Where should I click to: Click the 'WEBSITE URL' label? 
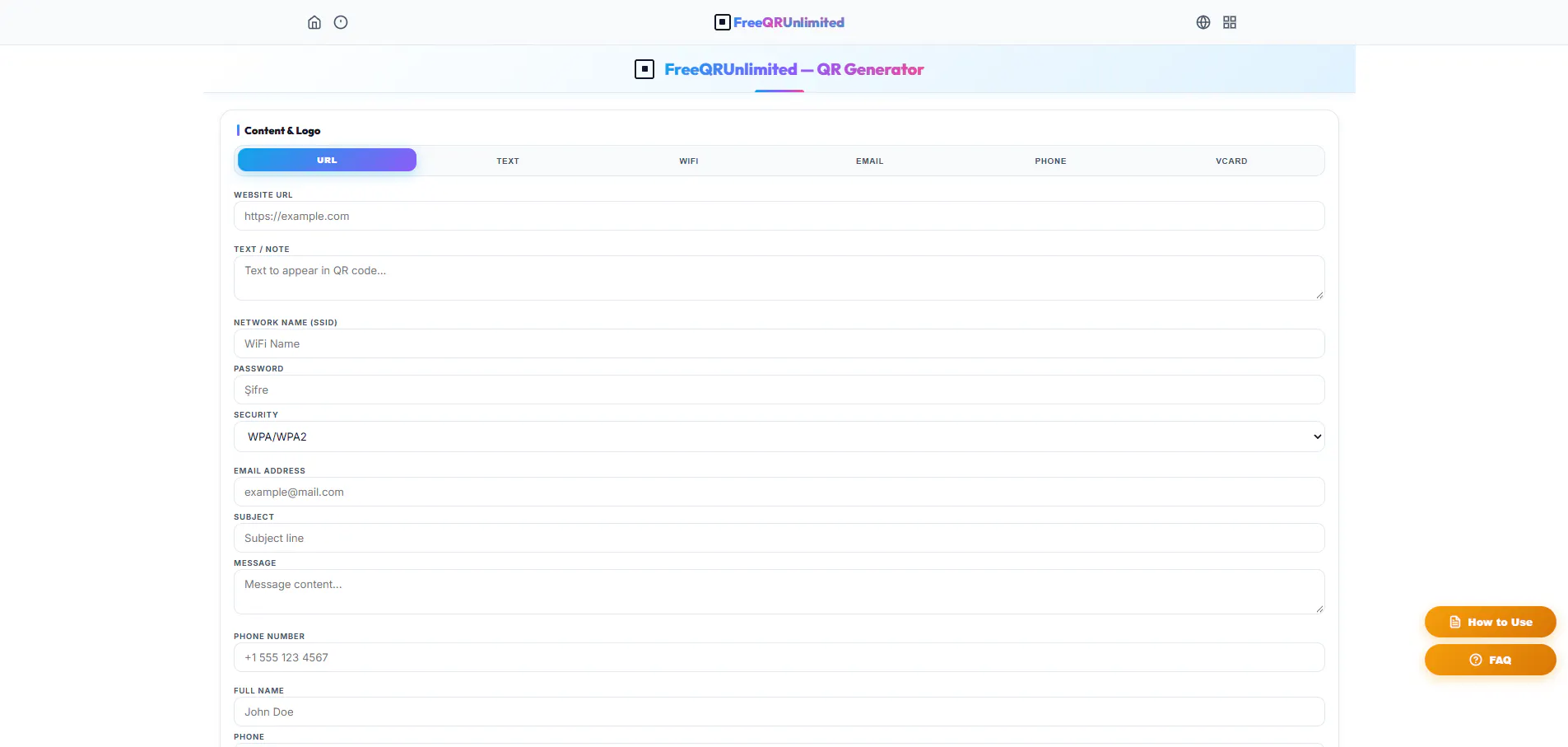click(263, 195)
